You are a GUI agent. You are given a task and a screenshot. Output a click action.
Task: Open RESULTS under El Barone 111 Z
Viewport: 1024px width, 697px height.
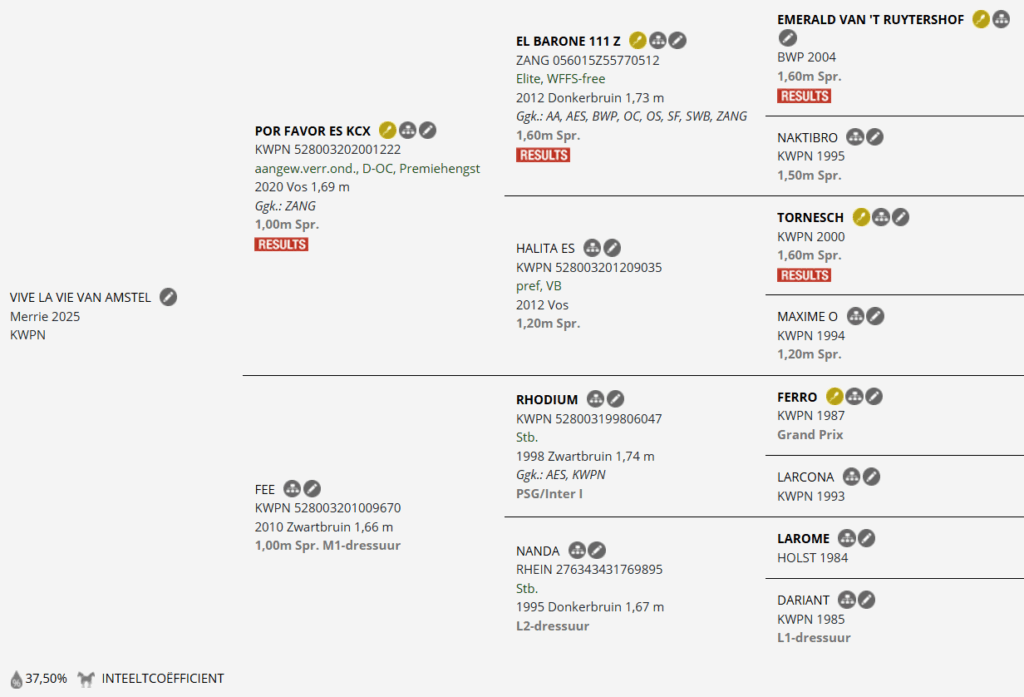[x=543, y=155]
